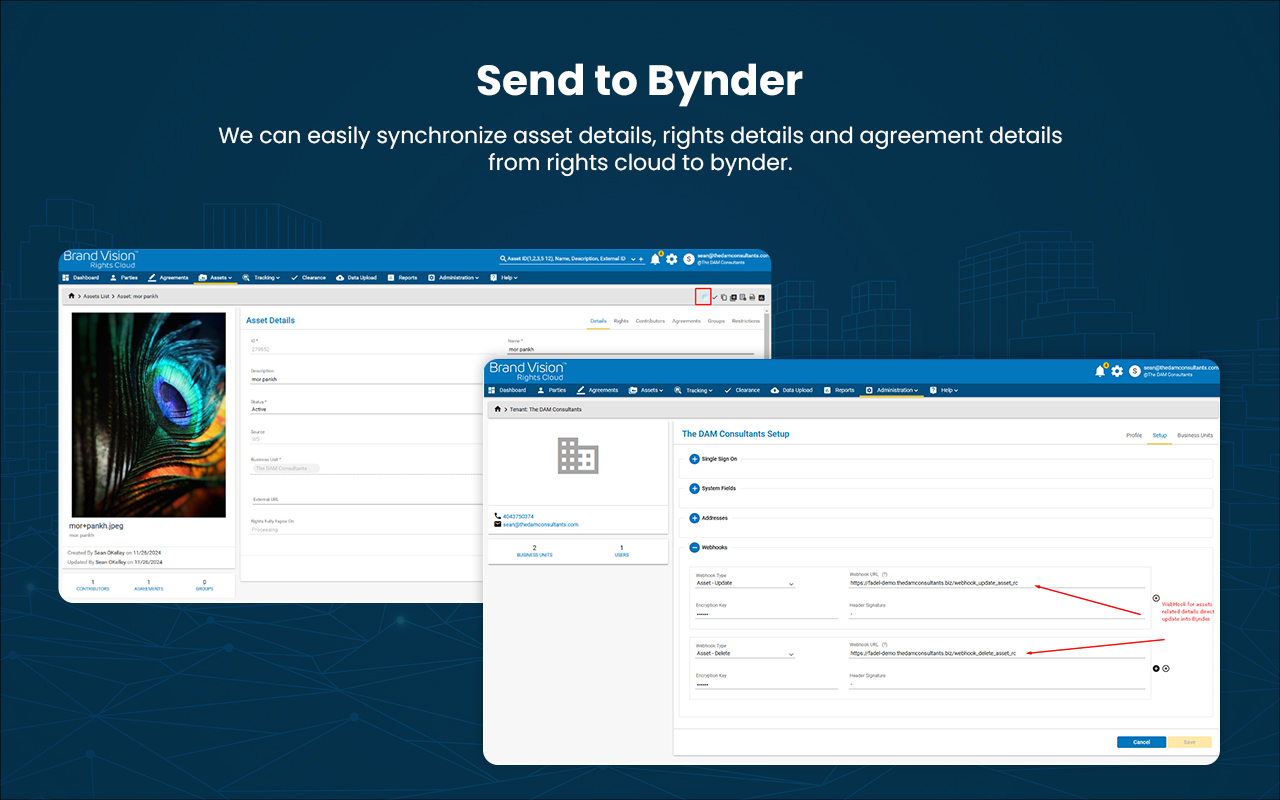Click the phone icon beside 4043750374
The width and height of the screenshot is (1280, 800).
(498, 516)
